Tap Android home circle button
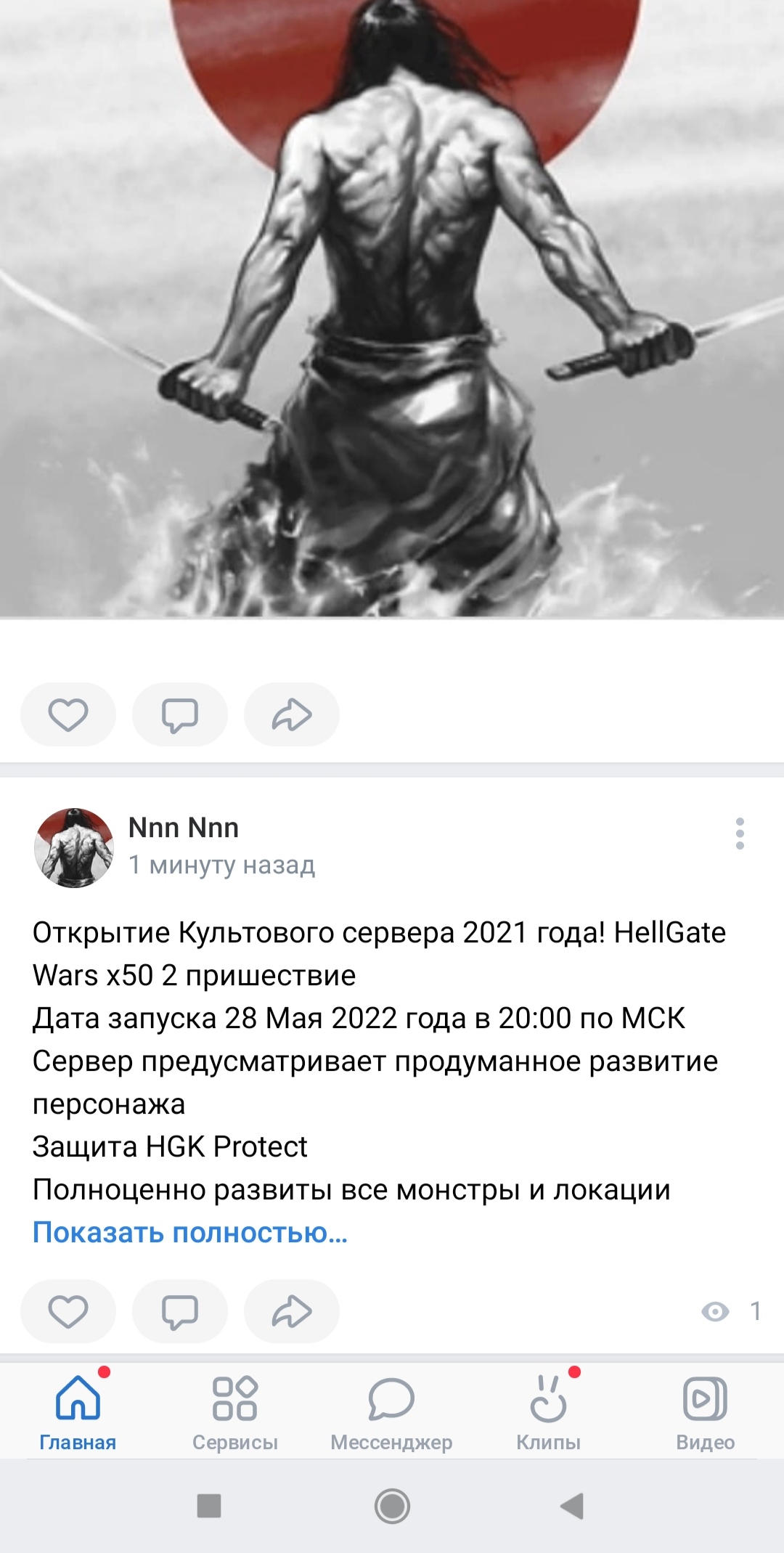 pyautogui.click(x=392, y=1506)
